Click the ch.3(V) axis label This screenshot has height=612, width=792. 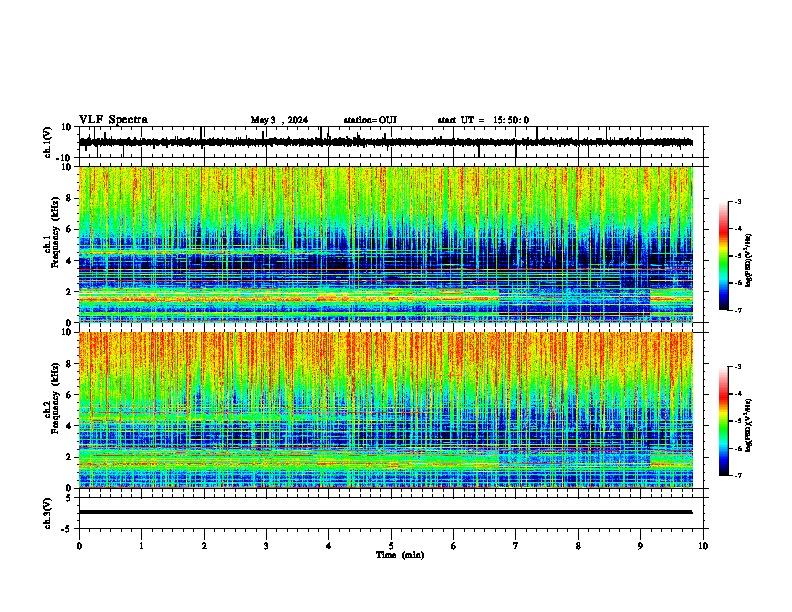click(48, 513)
